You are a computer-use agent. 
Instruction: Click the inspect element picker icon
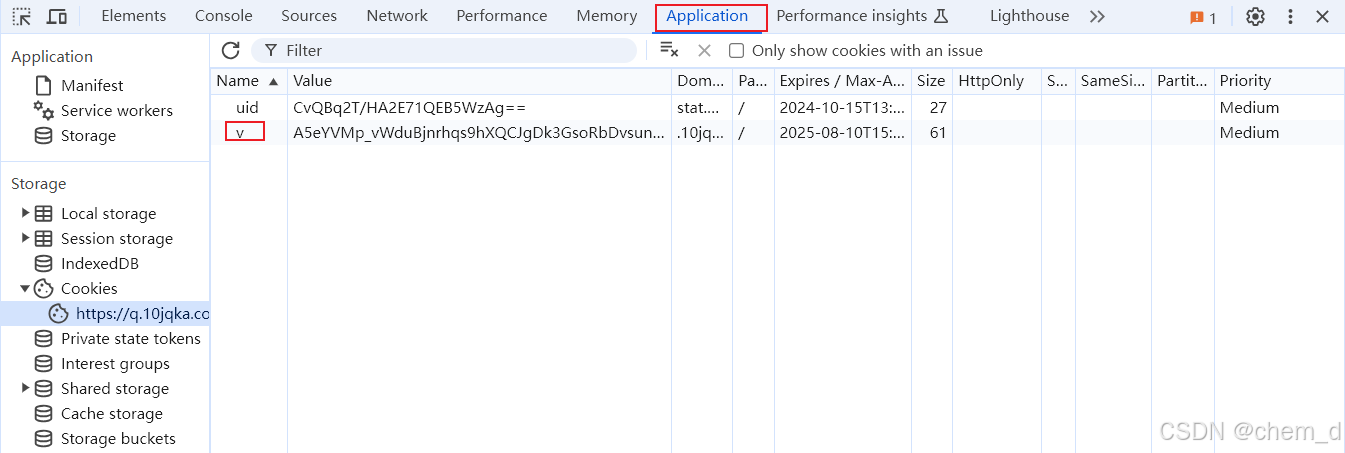tap(21, 17)
